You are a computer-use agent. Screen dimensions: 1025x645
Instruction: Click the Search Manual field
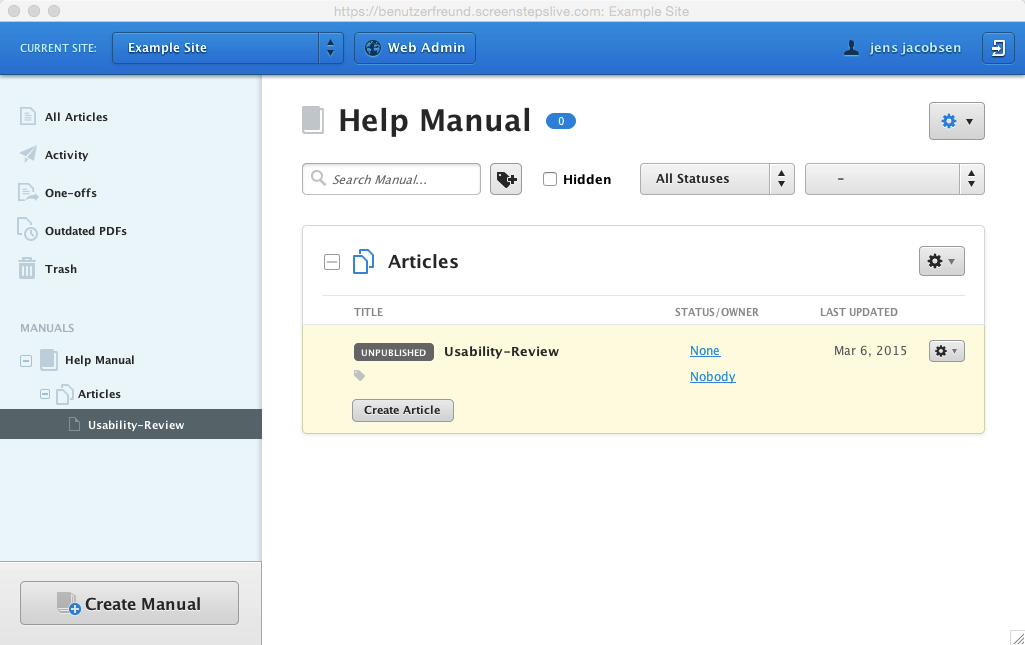point(391,179)
